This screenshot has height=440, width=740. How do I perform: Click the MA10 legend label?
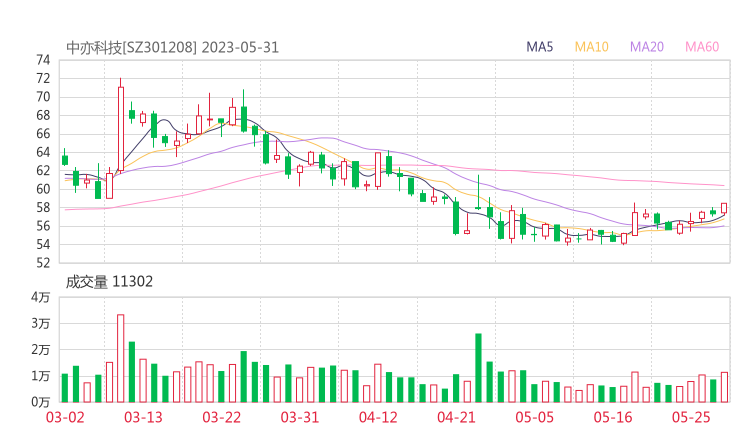(x=591, y=47)
